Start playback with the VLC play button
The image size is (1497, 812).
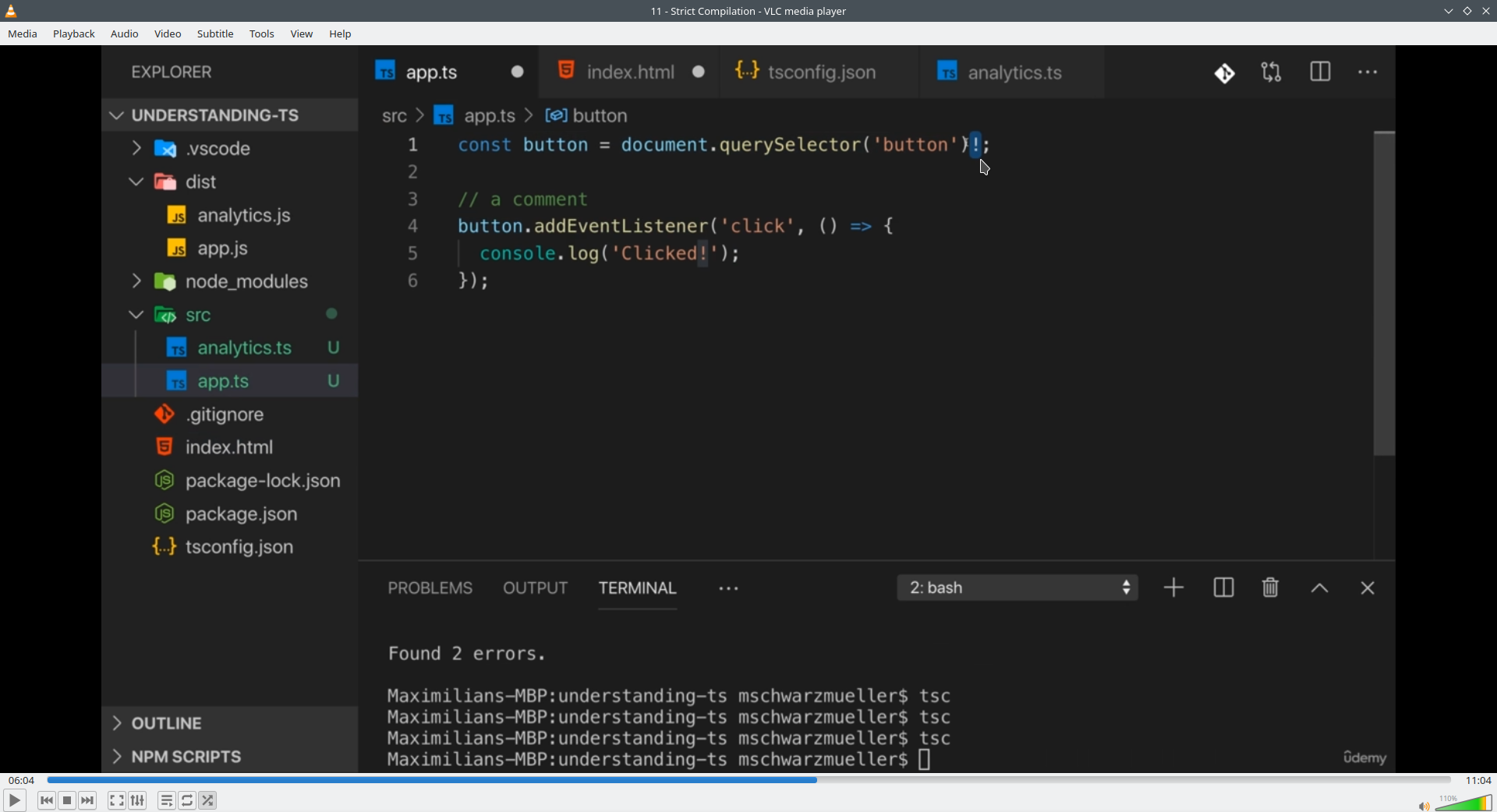pyautogui.click(x=14, y=800)
